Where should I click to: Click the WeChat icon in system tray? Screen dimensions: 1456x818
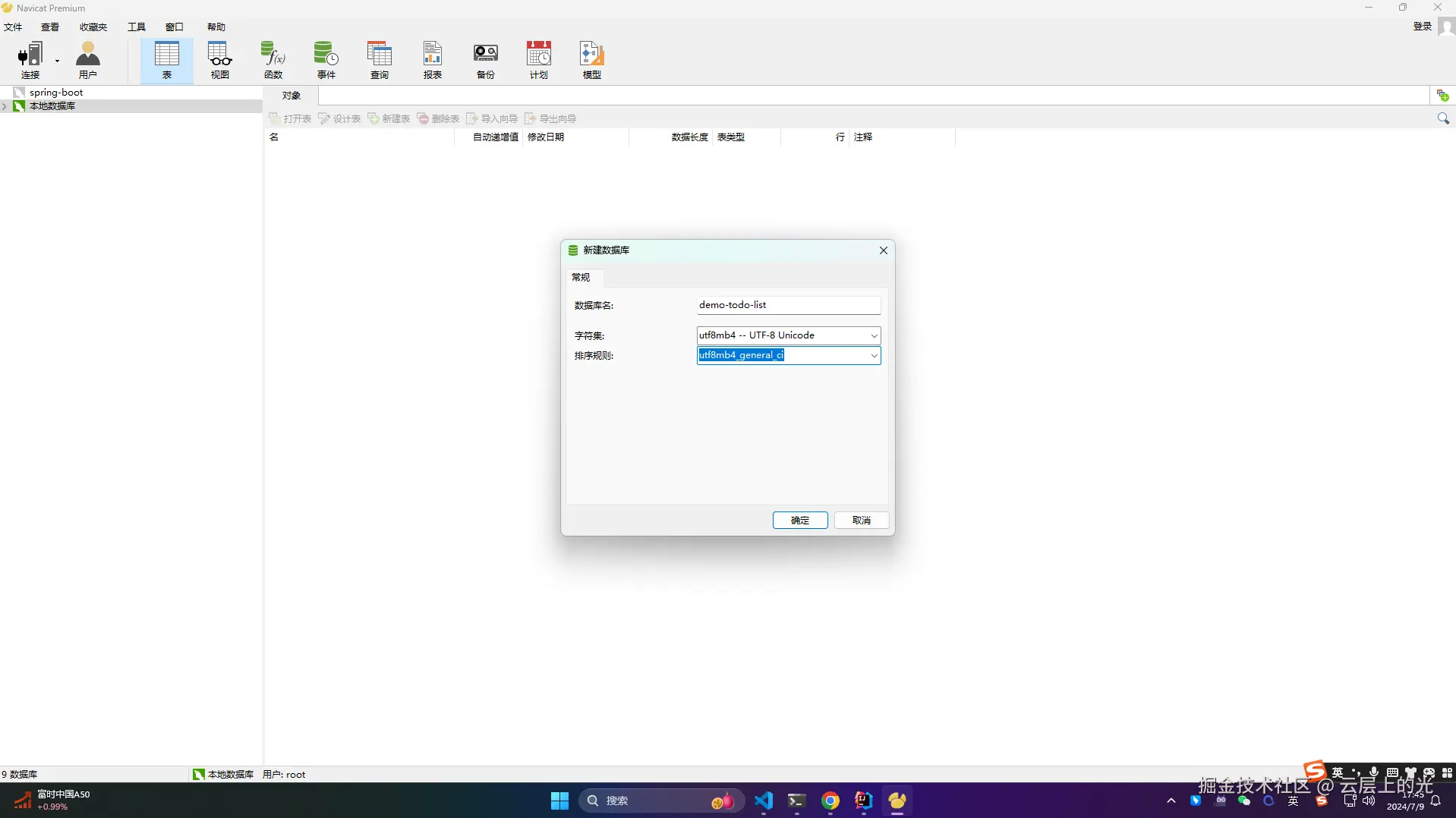[1244, 801]
